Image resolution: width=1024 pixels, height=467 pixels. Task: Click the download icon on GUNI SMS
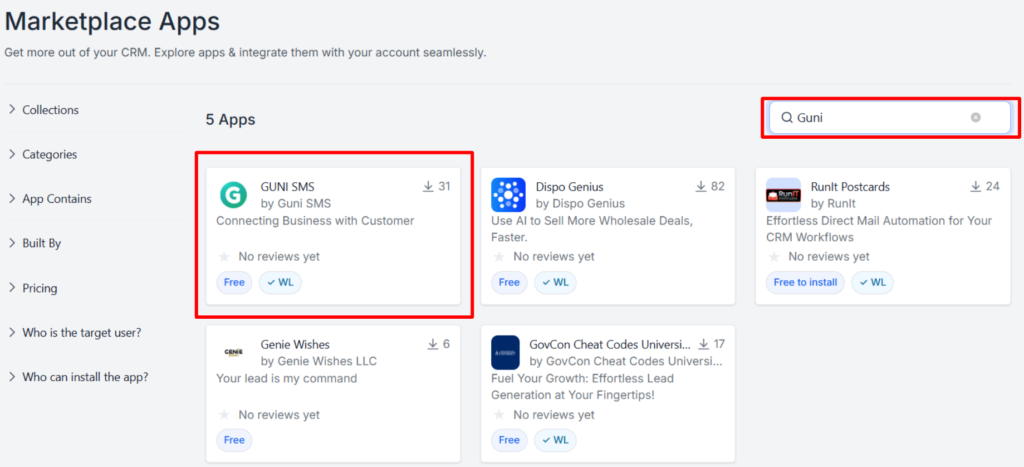coord(428,187)
